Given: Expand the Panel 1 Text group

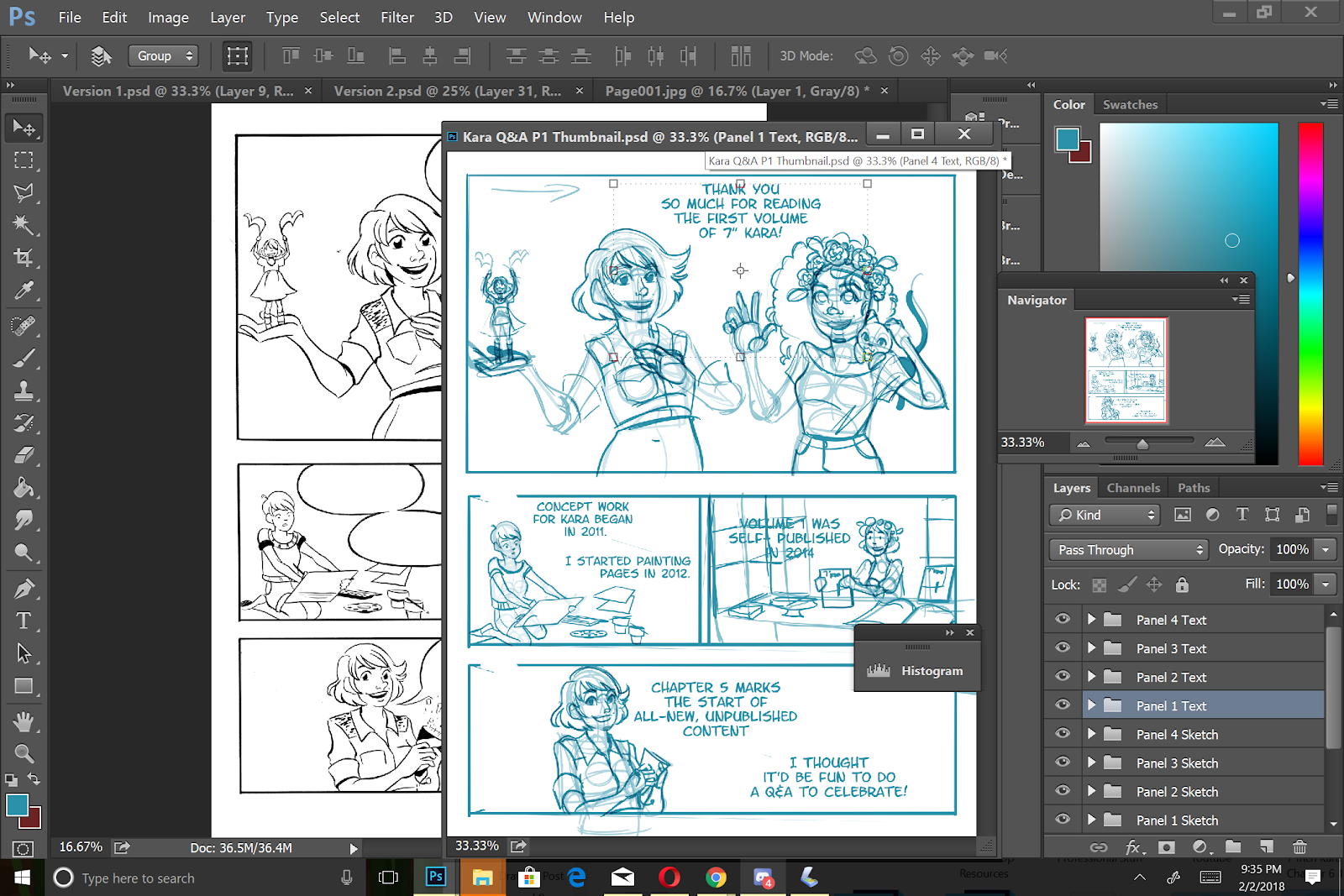Looking at the screenshot, I should point(1091,705).
